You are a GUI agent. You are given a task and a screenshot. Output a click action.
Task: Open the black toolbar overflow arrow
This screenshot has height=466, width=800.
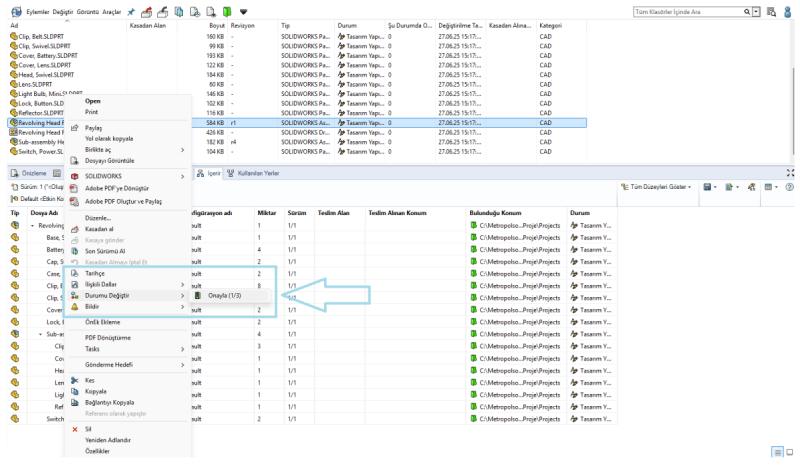[x=243, y=12]
